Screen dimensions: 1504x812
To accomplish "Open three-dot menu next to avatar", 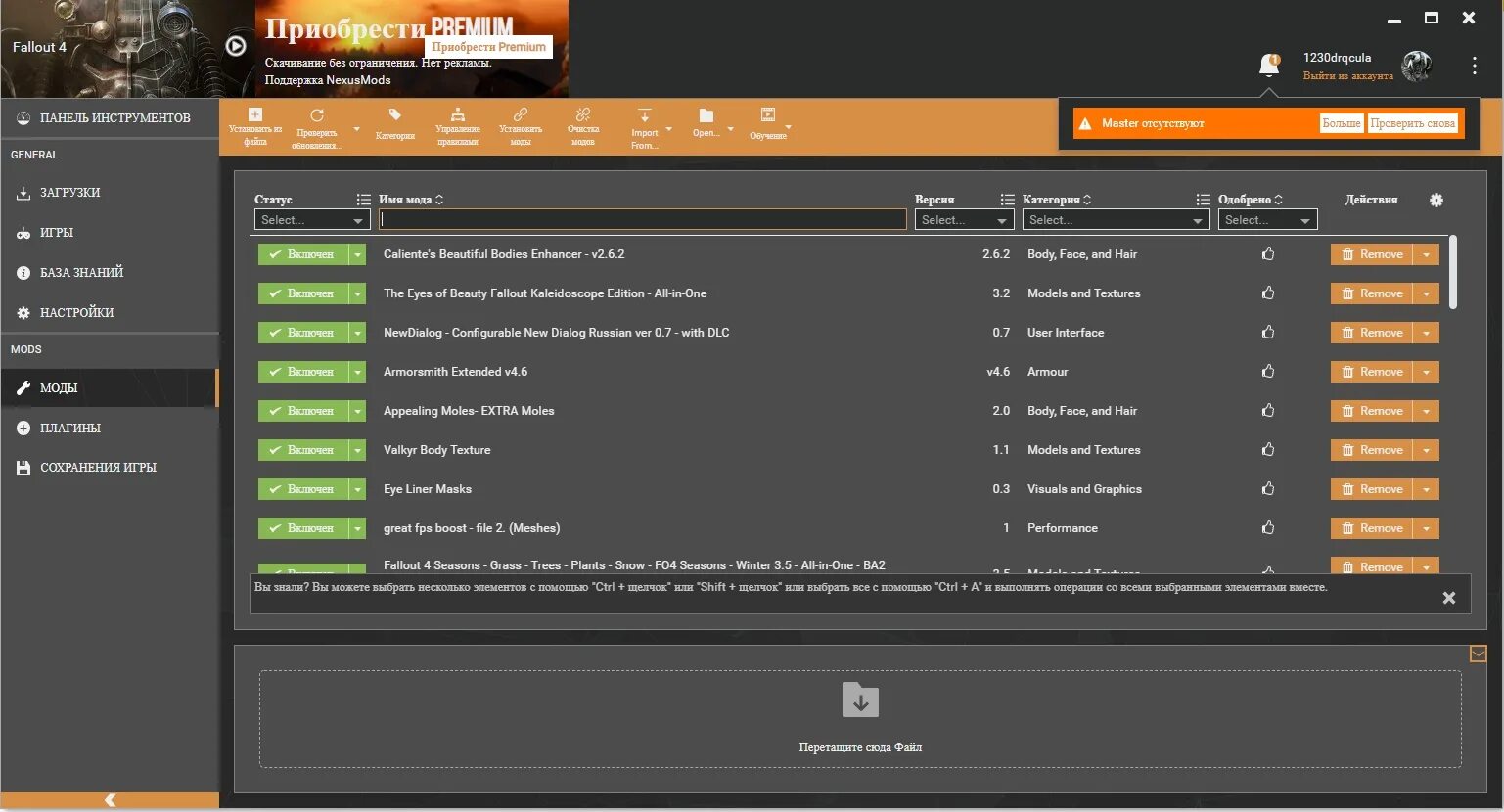I will pos(1474,66).
